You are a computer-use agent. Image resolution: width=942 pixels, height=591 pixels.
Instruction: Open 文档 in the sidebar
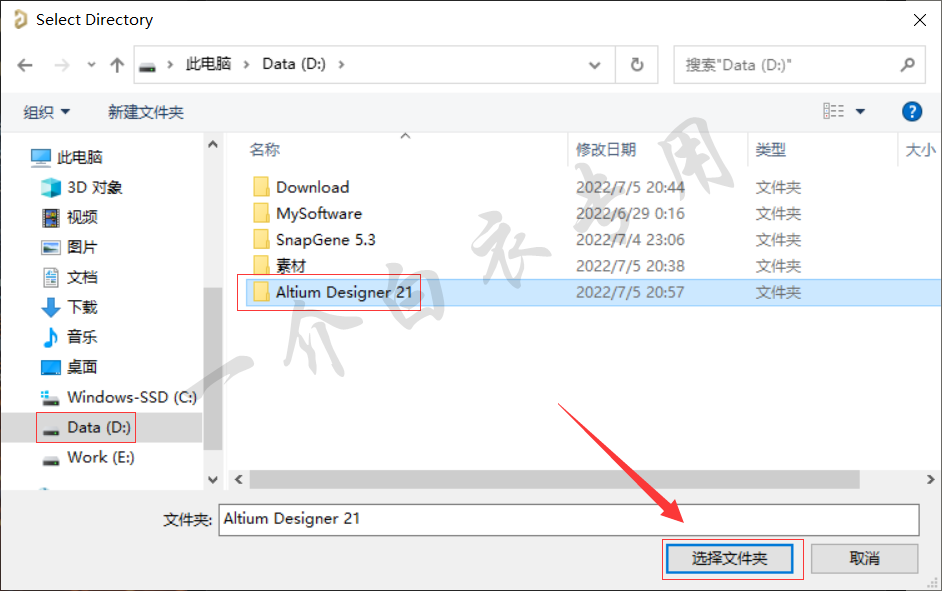pyautogui.click(x=82, y=277)
